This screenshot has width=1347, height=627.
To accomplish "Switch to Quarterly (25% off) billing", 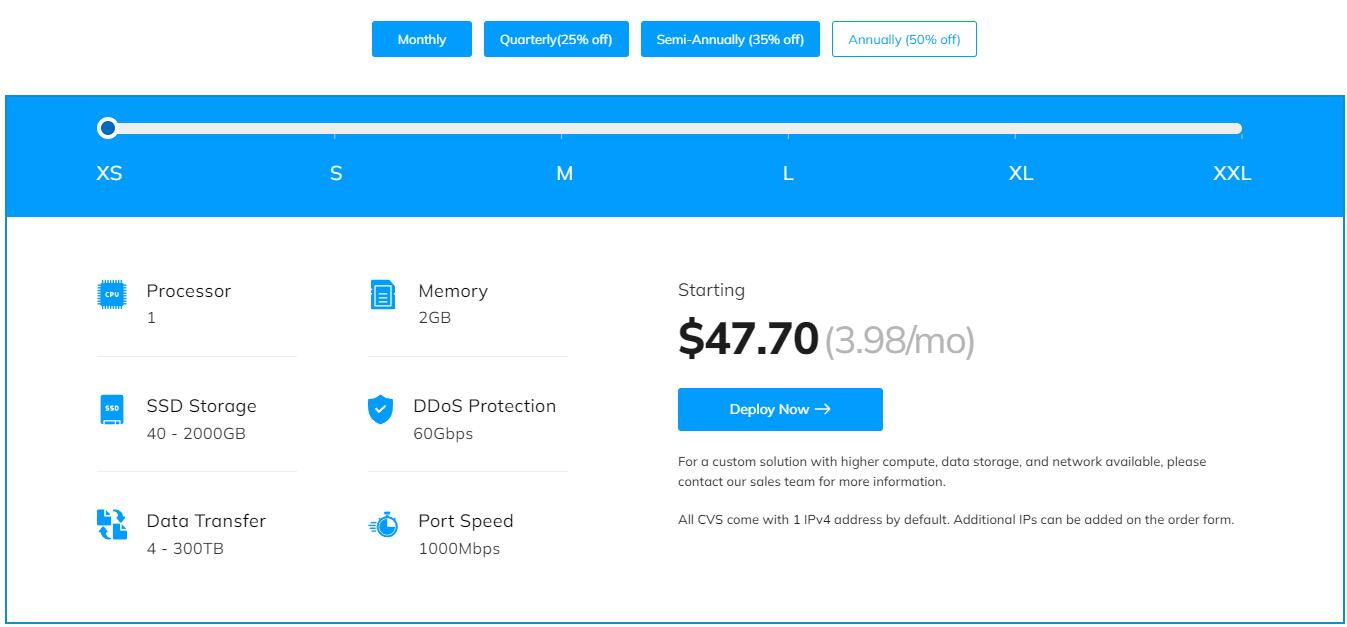I will (556, 40).
